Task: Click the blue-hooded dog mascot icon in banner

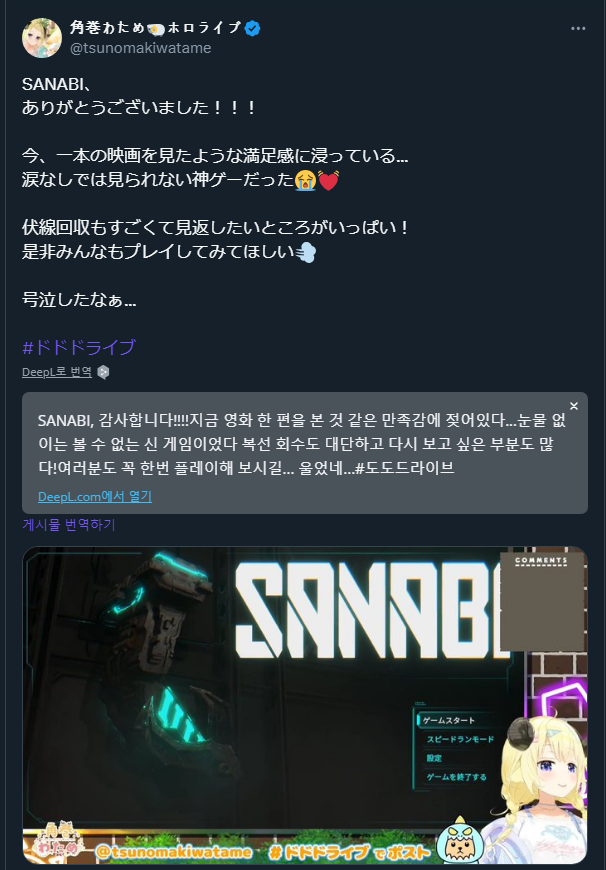Action: pos(459,840)
